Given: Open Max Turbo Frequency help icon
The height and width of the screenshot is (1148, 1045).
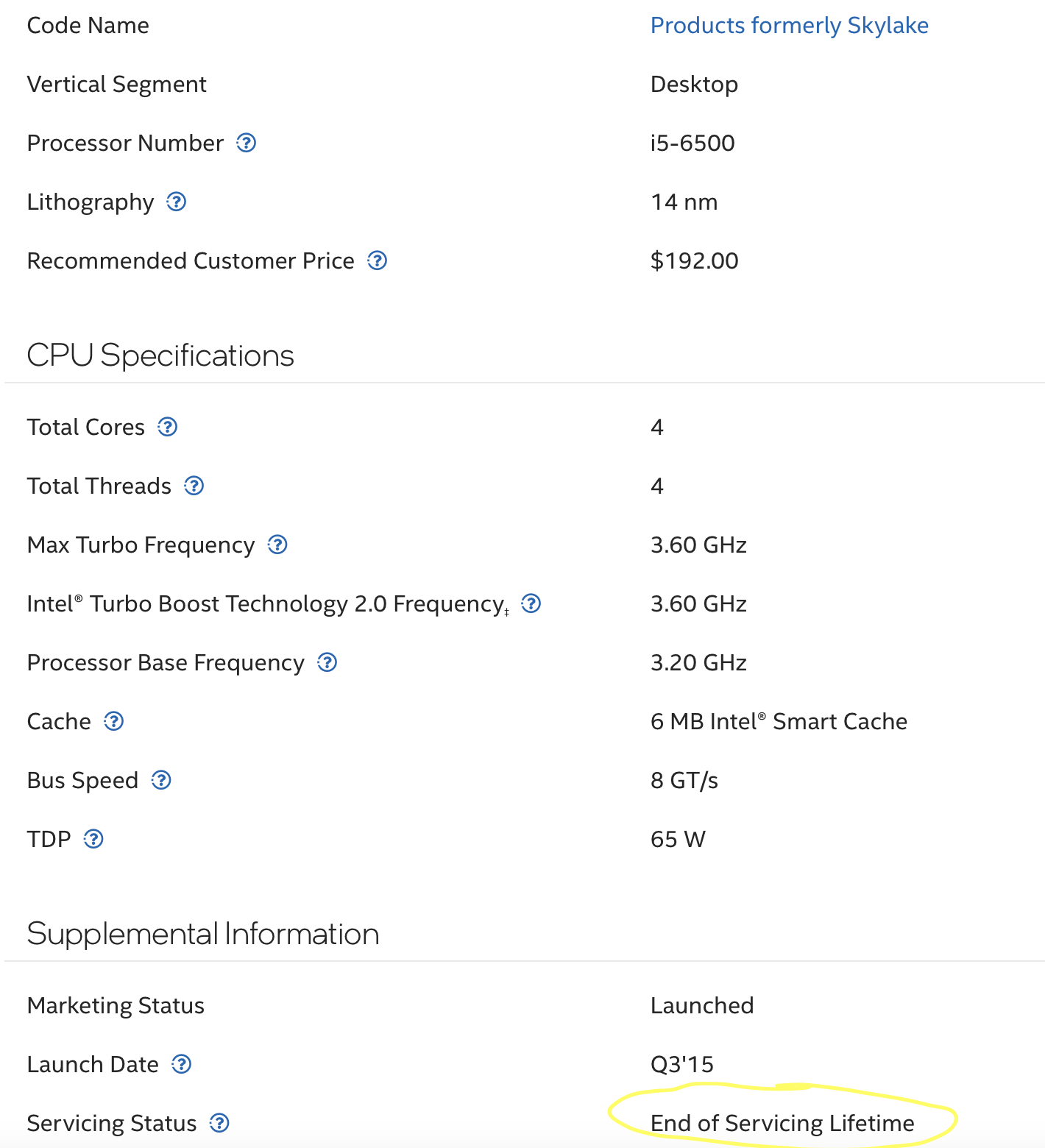Looking at the screenshot, I should click(x=277, y=545).
